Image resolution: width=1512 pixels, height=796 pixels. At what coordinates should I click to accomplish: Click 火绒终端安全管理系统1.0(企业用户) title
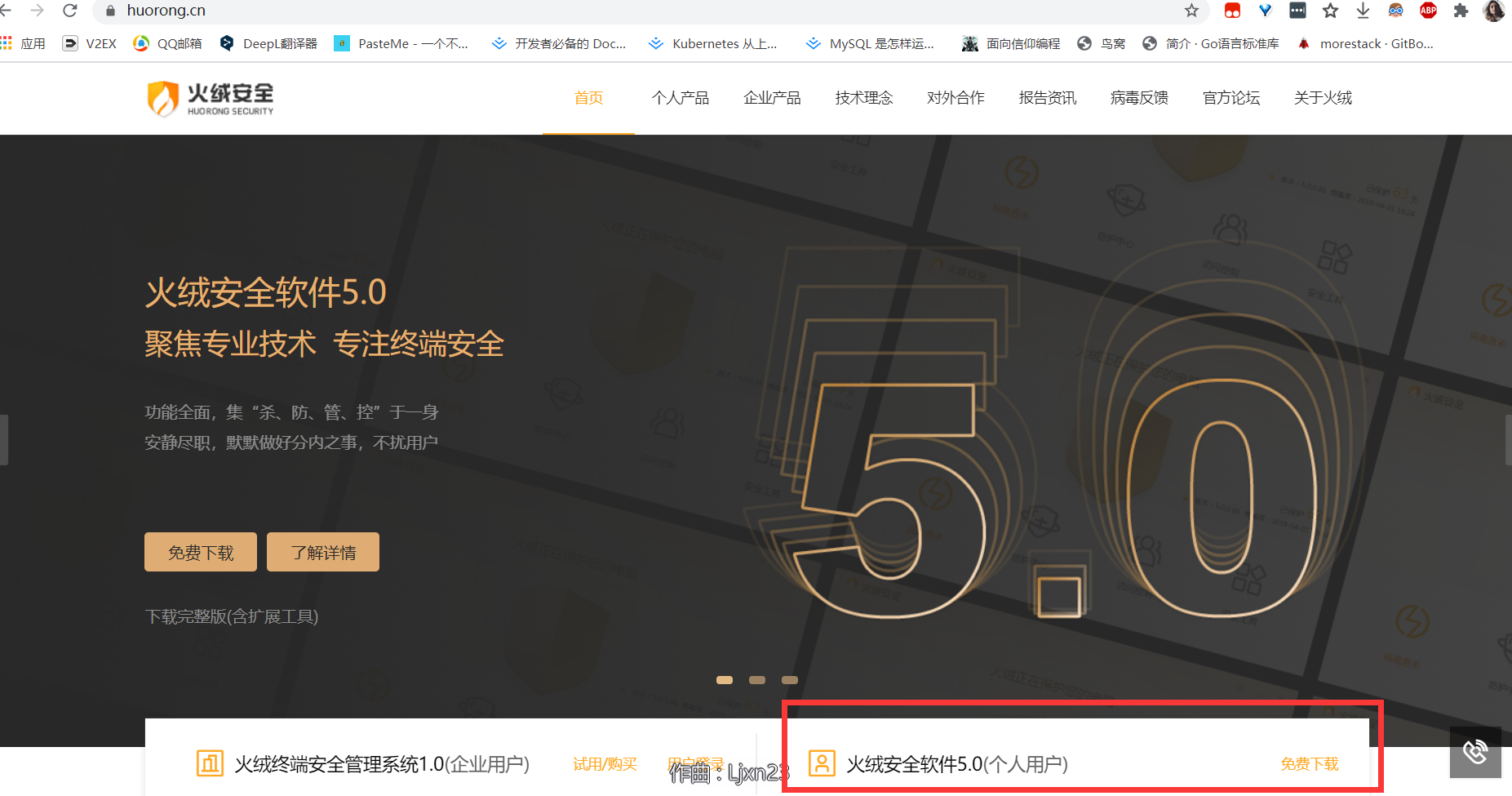click(x=382, y=764)
